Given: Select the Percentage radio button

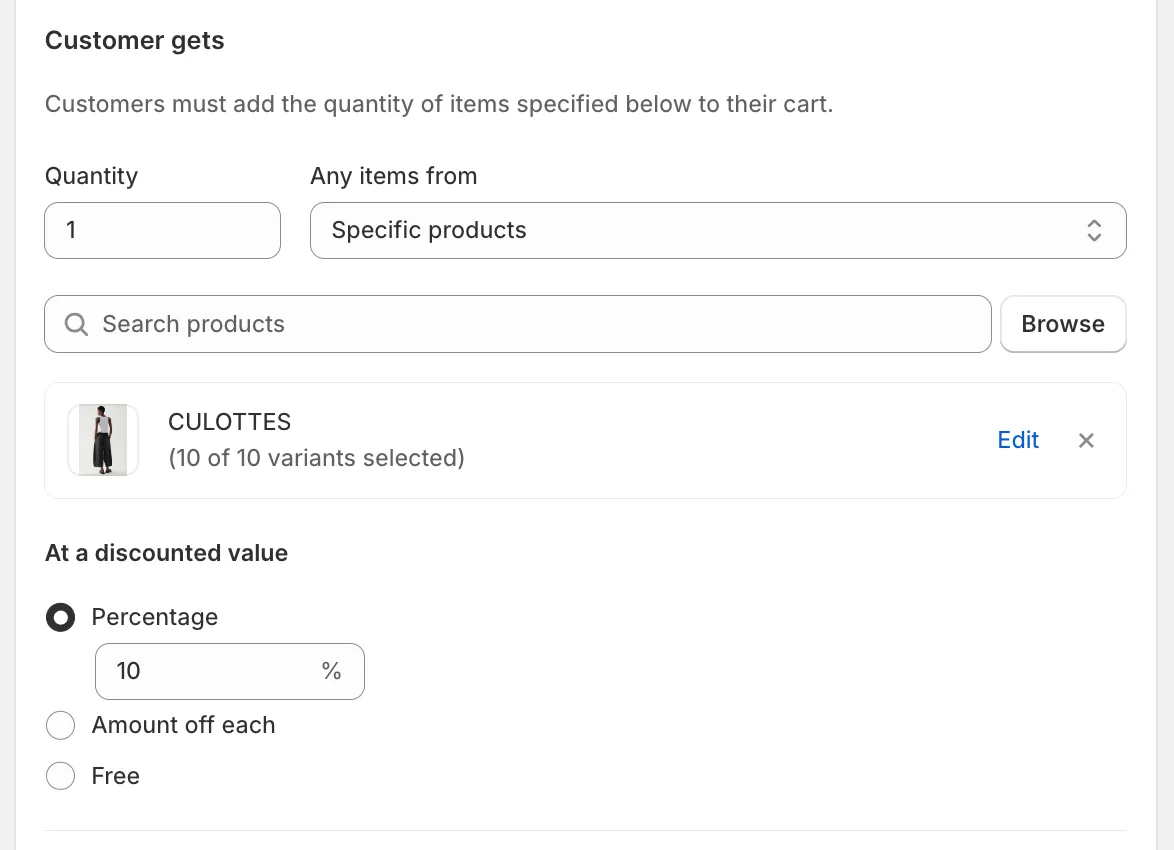Looking at the screenshot, I should (60, 617).
